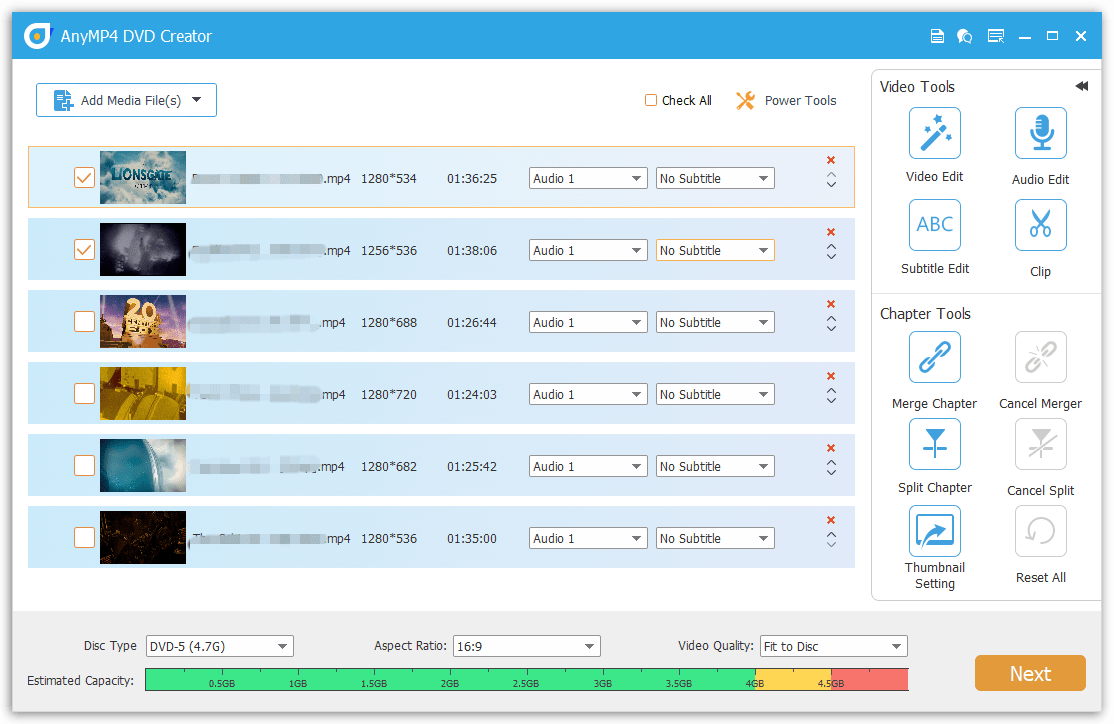Remove the 1280*688 video with red X

click(831, 303)
